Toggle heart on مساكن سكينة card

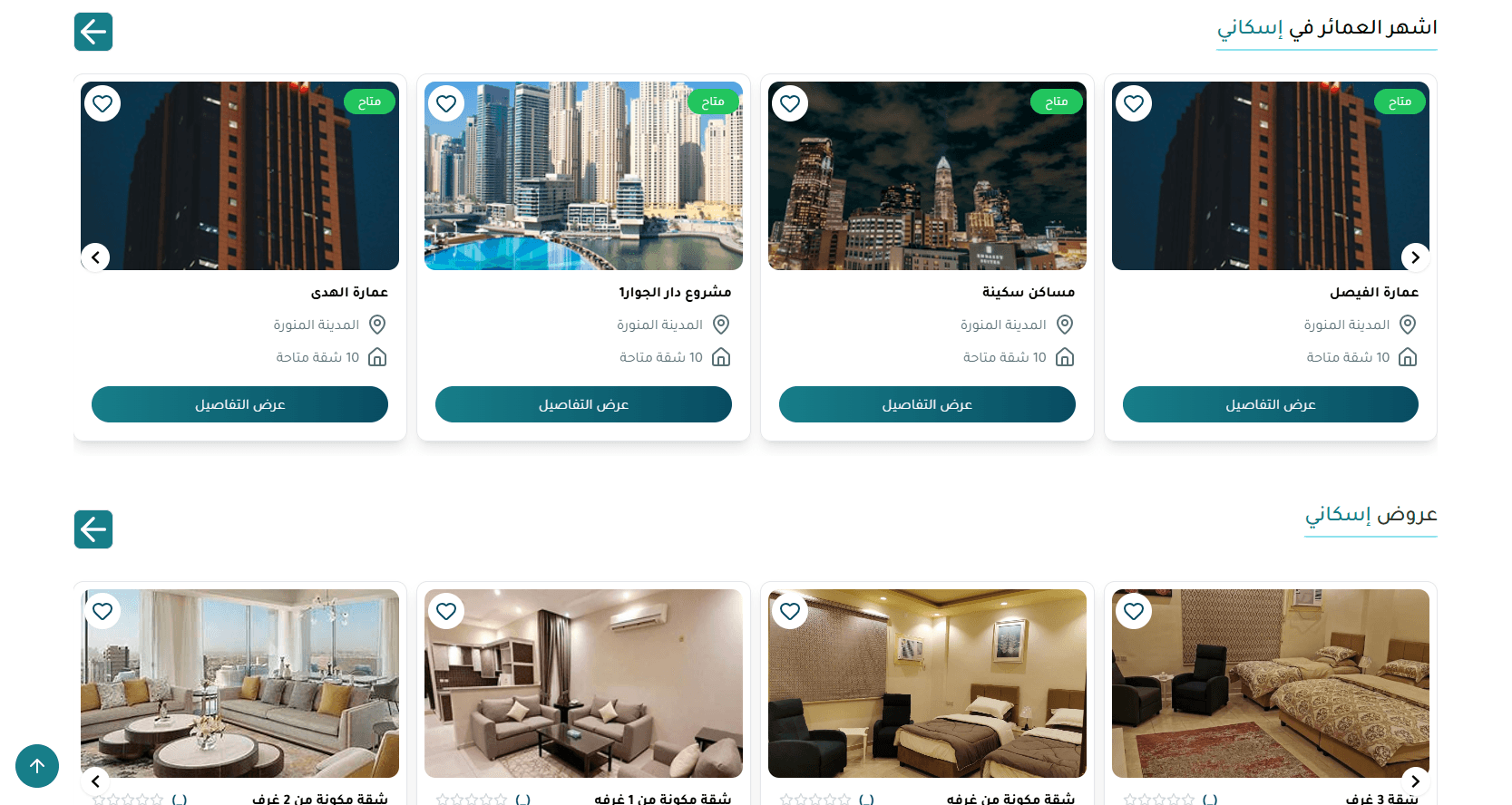point(790,103)
